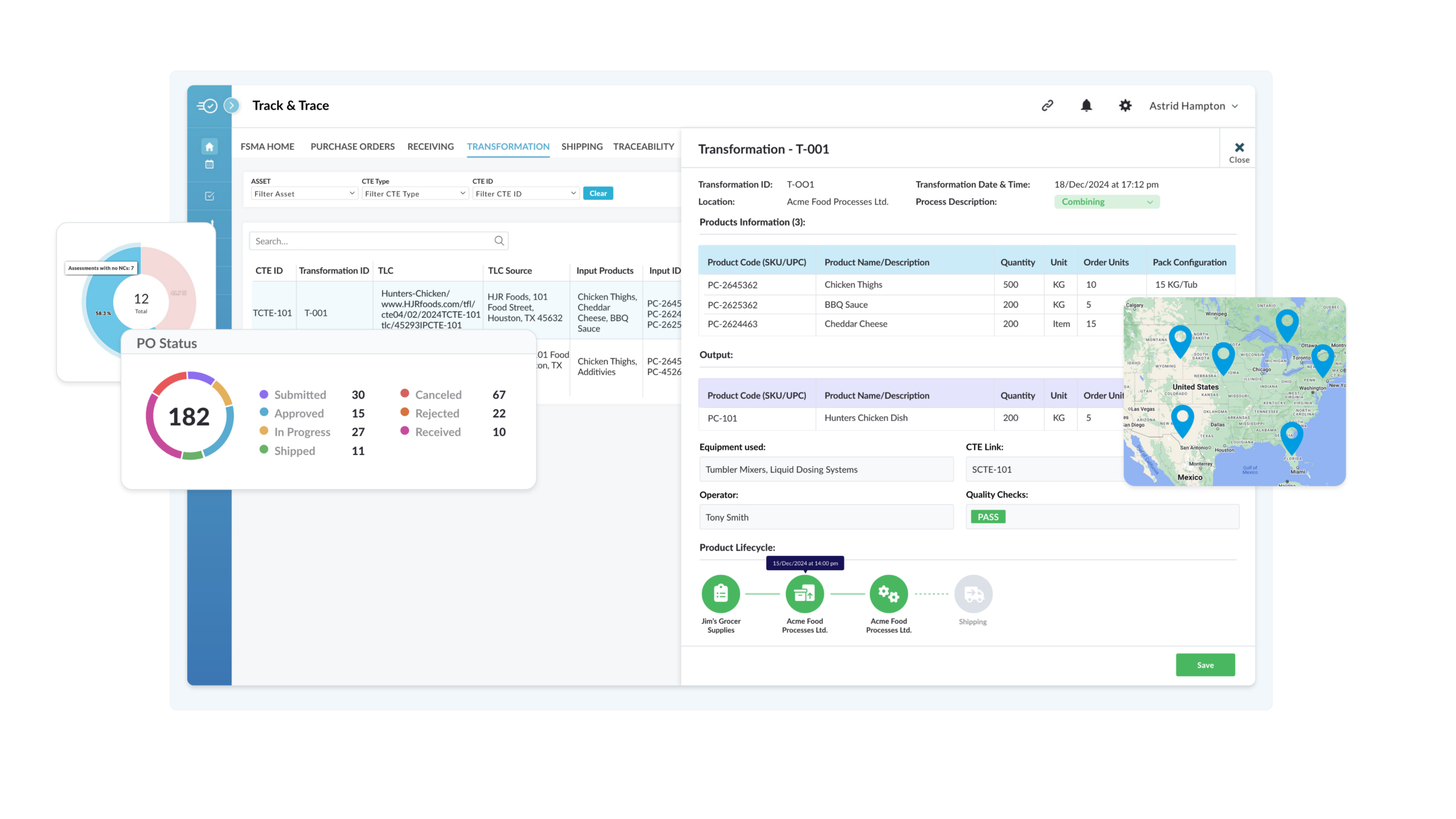Select Jim's Grocer Supplies lifecycle icon
This screenshot has width=1456, height=819.
721,594
